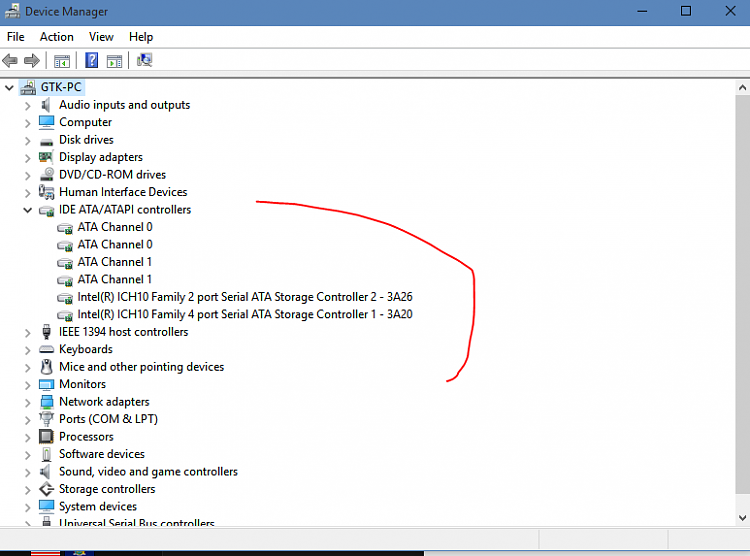This screenshot has width=750, height=556.
Task: Open the Action menu
Action: coord(56,37)
